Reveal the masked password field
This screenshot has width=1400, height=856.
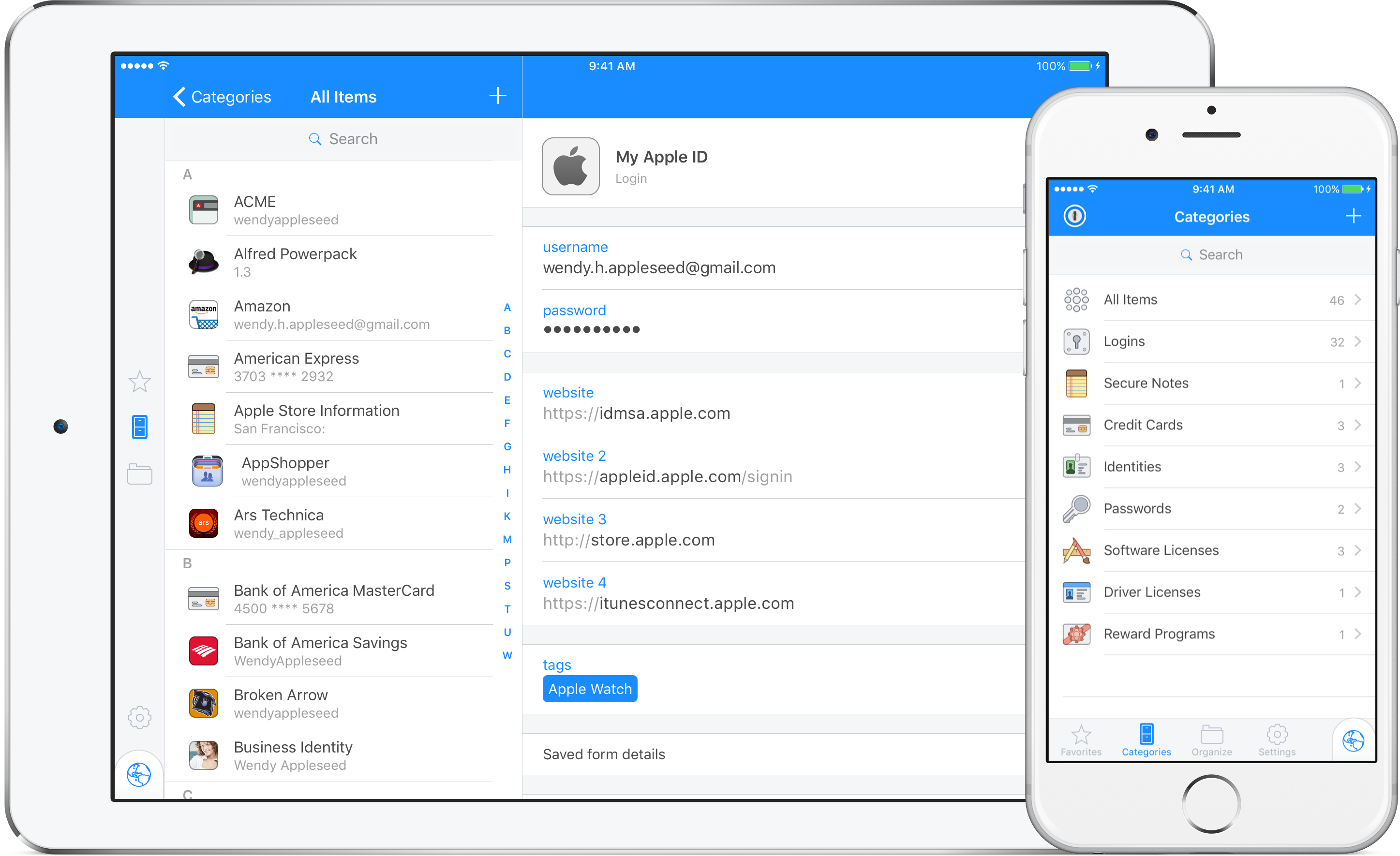592,329
